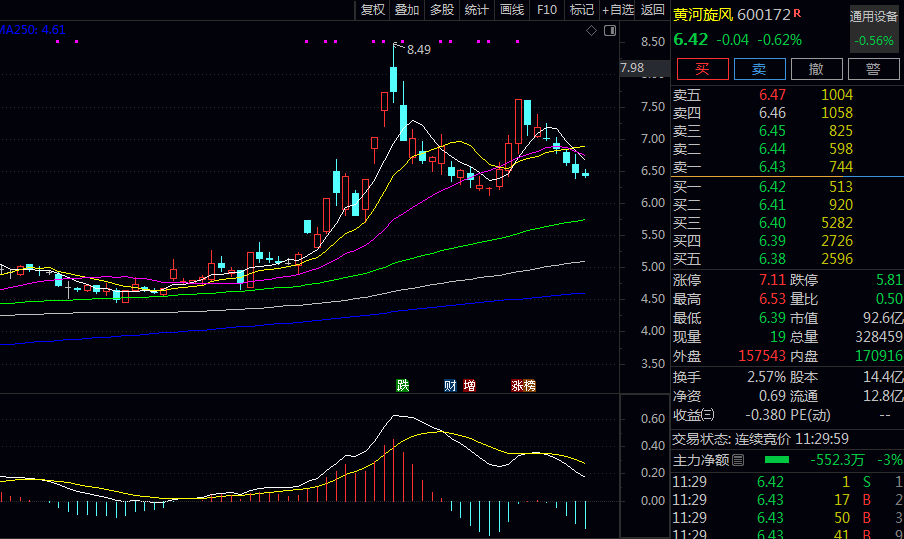Open the 统计 statistics menu
The width and height of the screenshot is (904, 539).
click(x=477, y=10)
